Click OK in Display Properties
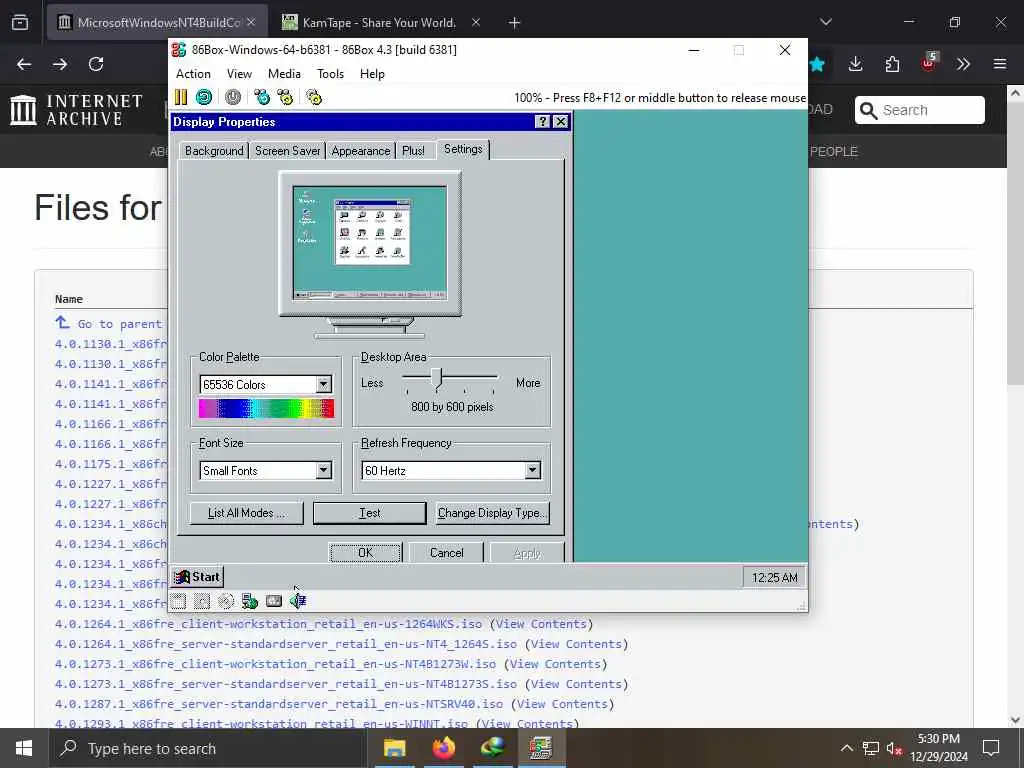The height and width of the screenshot is (768, 1024). click(365, 552)
